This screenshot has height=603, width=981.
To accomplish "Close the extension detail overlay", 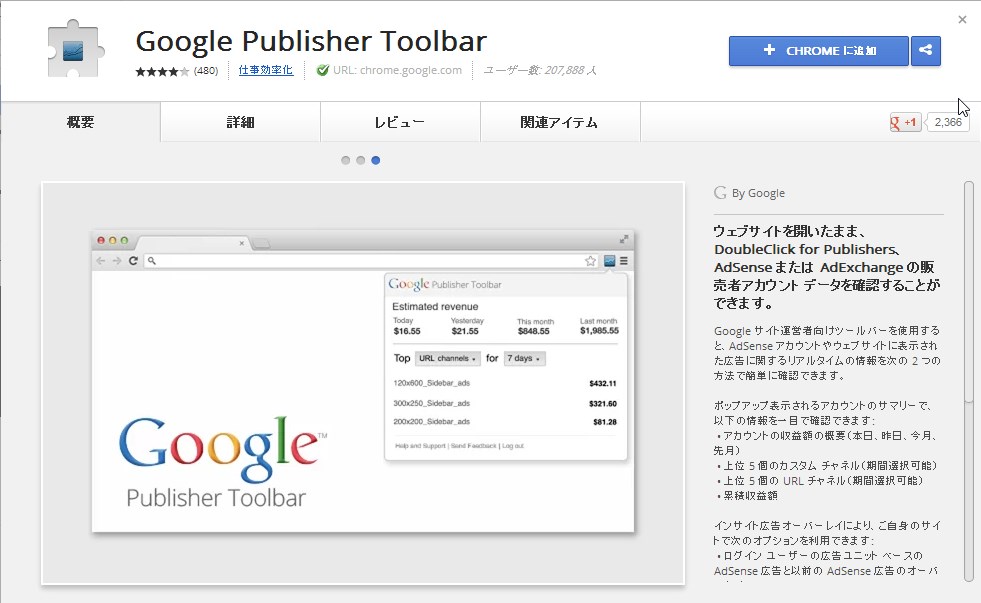I will click(x=962, y=19).
